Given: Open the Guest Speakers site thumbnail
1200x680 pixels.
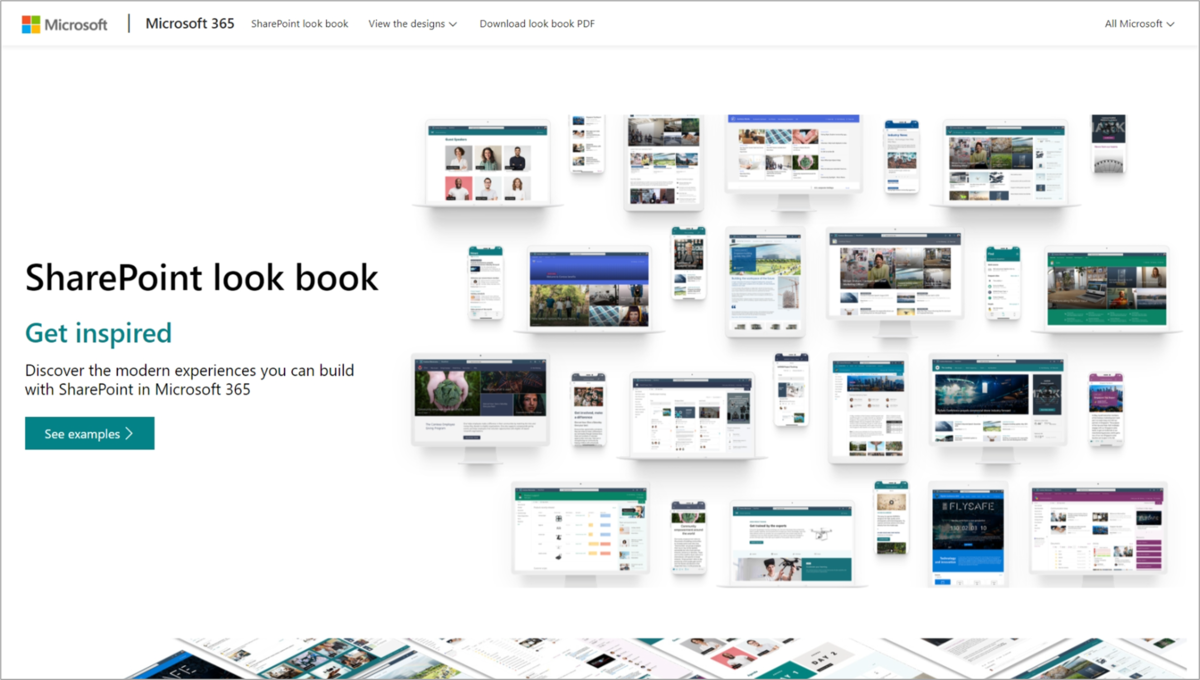Looking at the screenshot, I should point(487,160).
